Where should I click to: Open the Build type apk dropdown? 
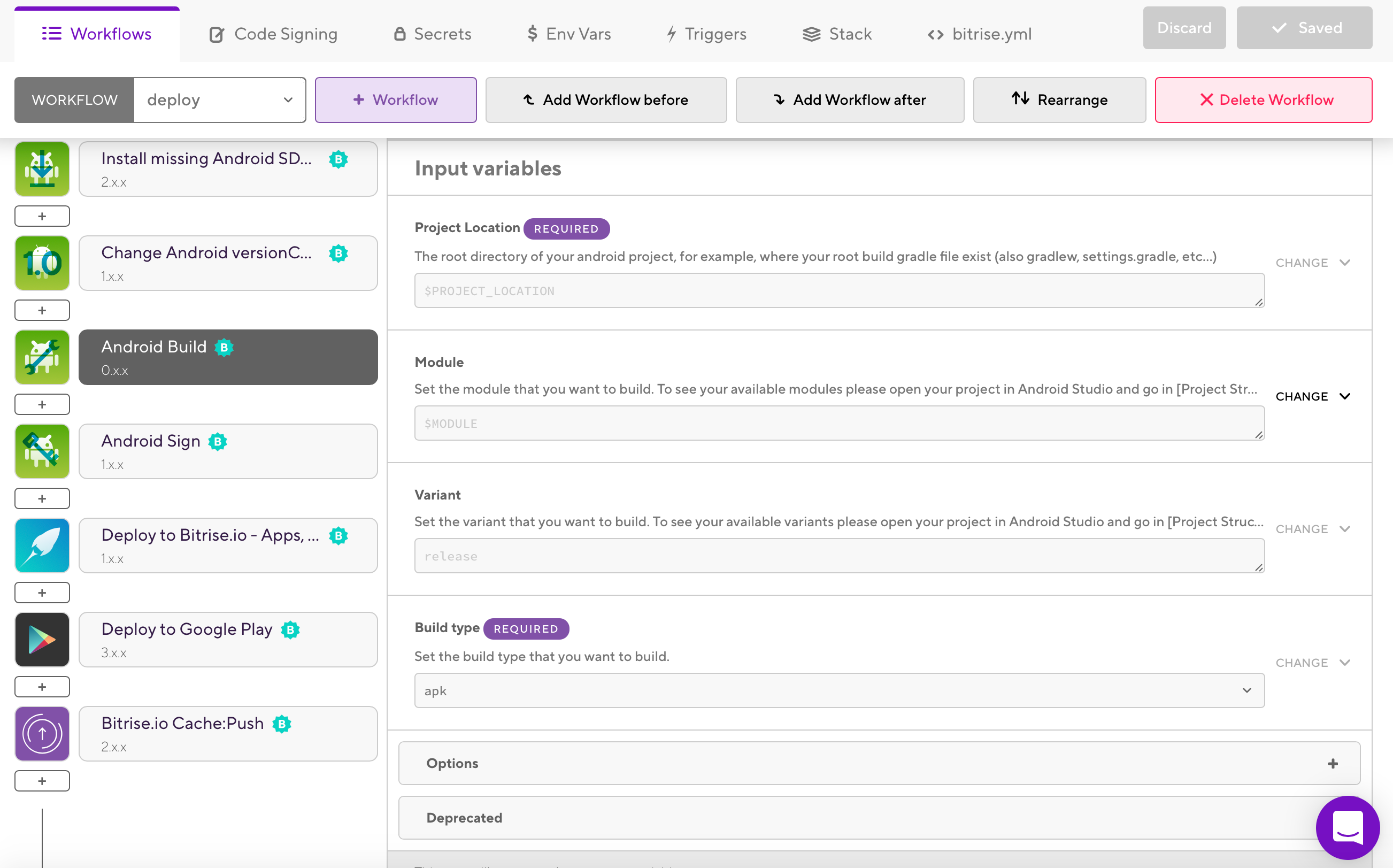click(838, 690)
